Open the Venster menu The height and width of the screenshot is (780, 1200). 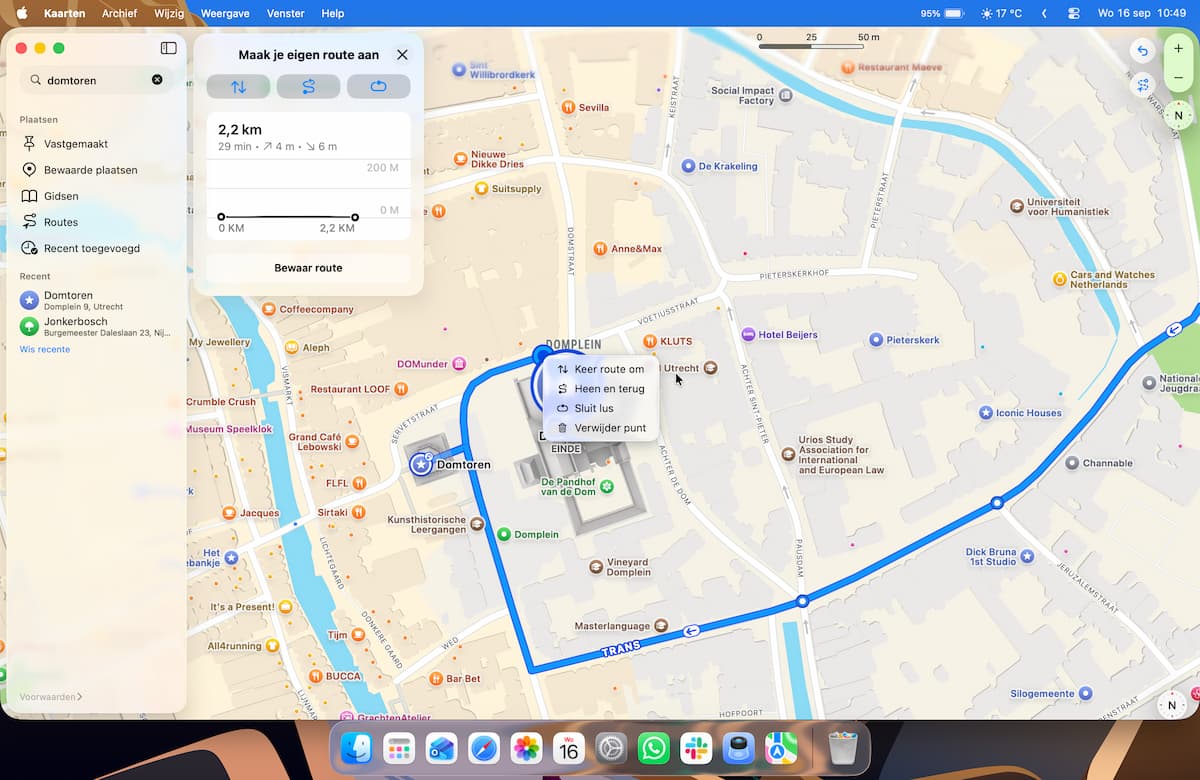pyautogui.click(x=286, y=13)
